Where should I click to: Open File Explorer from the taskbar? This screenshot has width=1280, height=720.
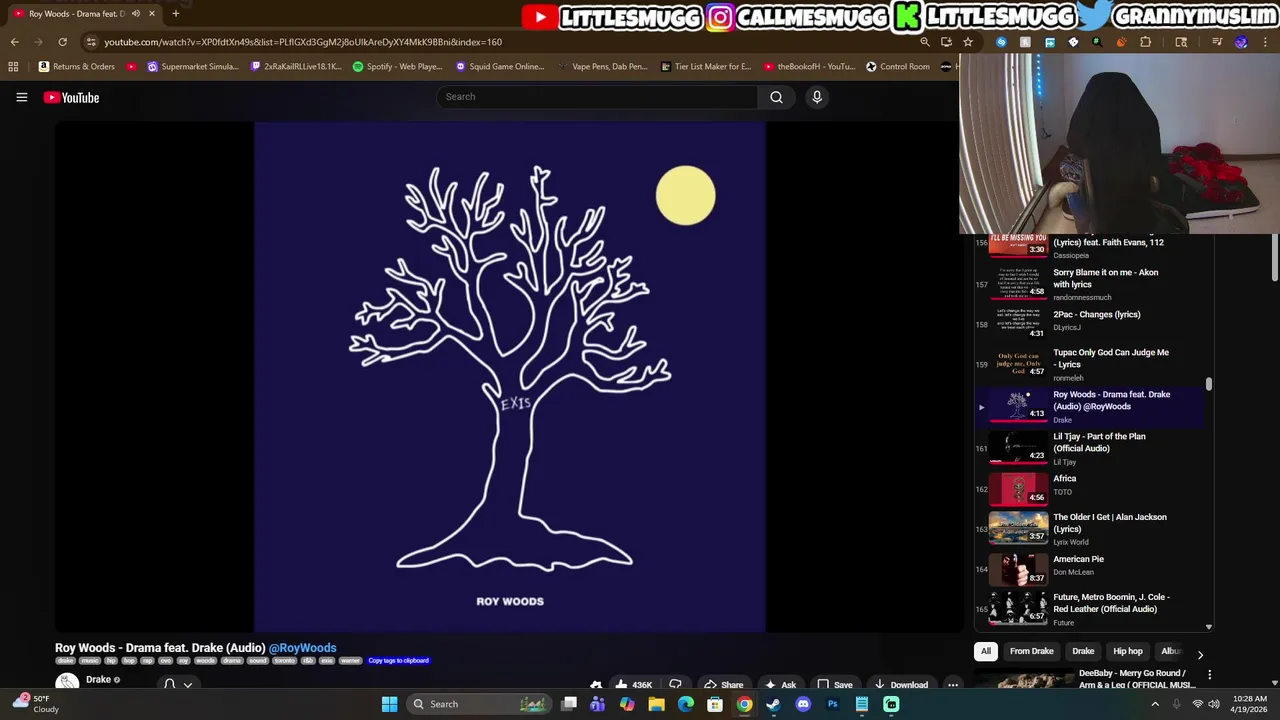tap(656, 704)
